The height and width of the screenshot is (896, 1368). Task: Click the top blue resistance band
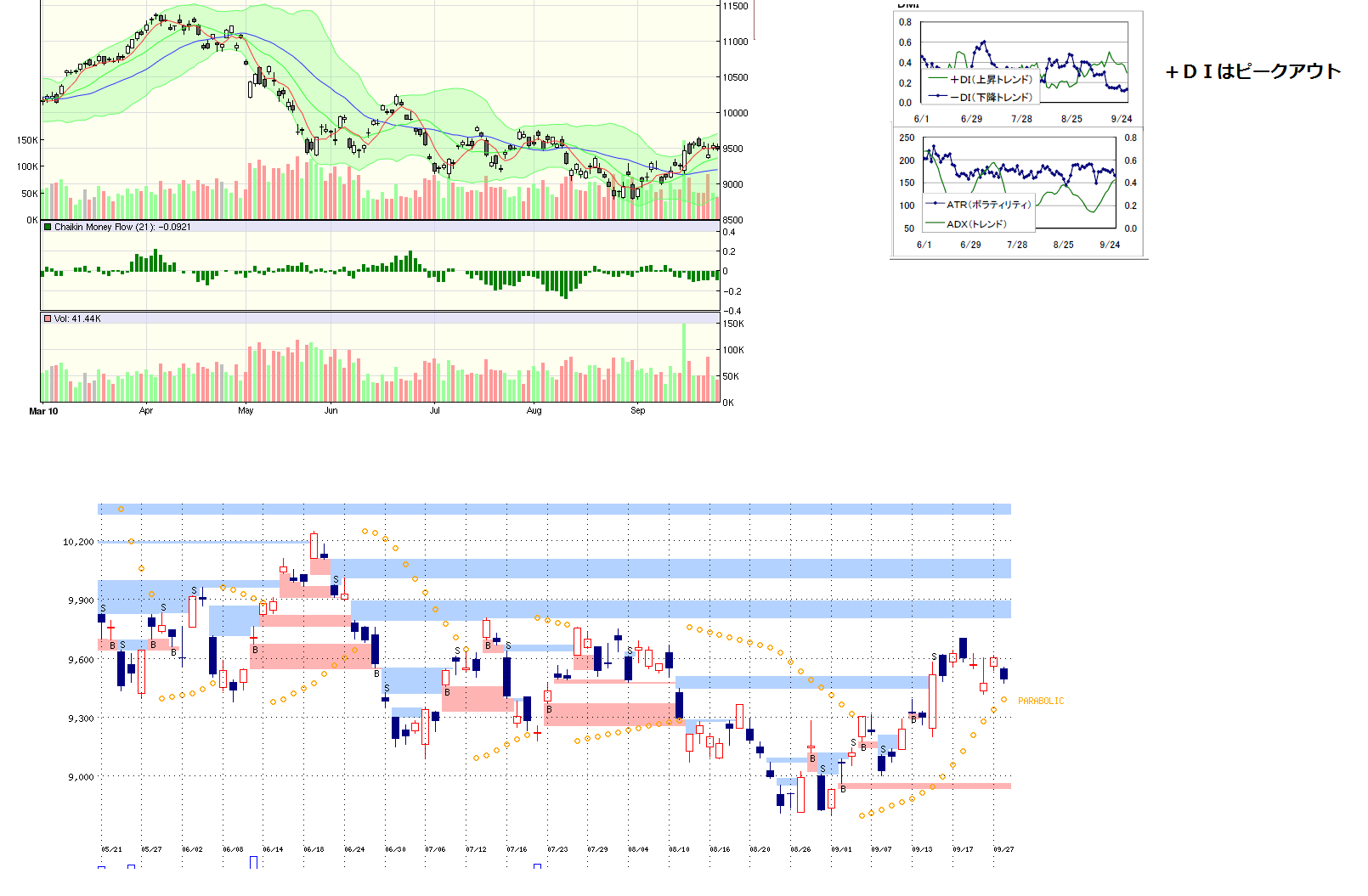click(x=554, y=510)
